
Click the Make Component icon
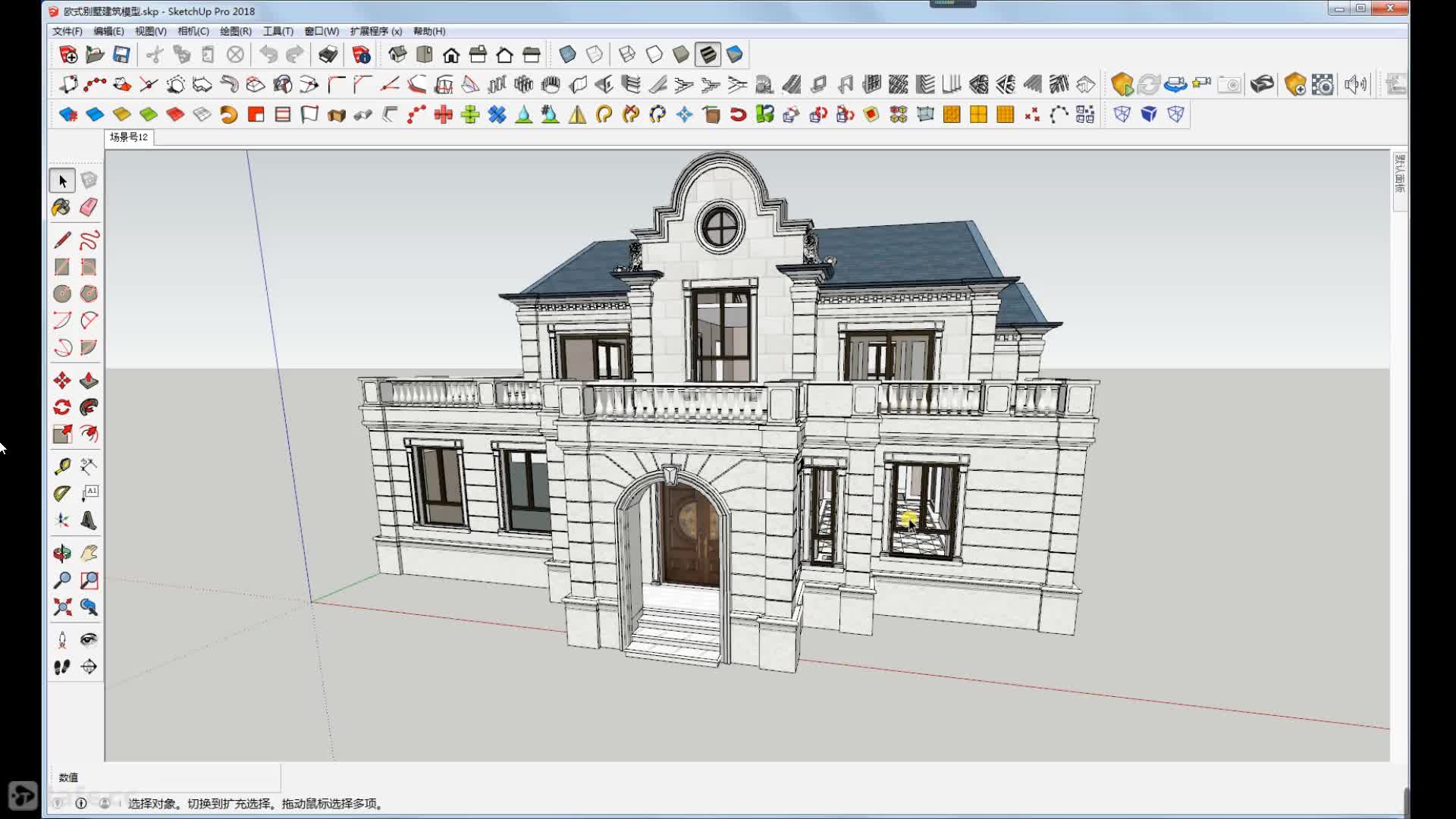[89, 180]
